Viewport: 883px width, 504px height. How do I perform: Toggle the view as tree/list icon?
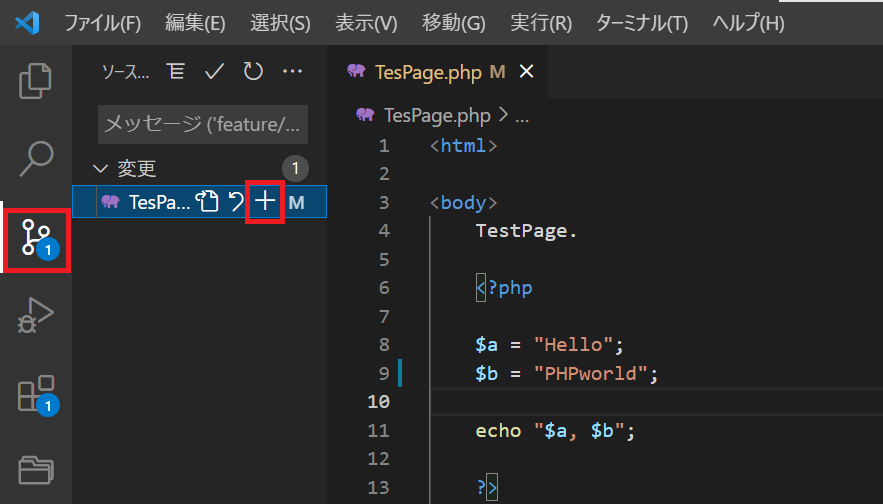click(x=176, y=72)
